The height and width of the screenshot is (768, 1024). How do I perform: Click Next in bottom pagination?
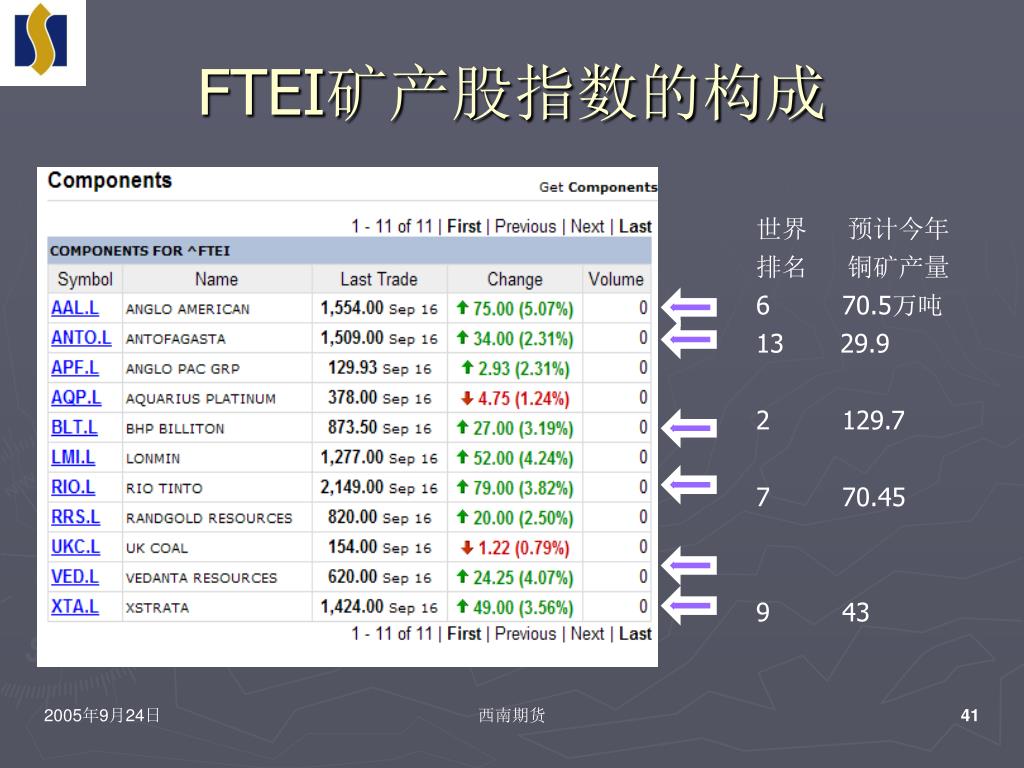[587, 634]
